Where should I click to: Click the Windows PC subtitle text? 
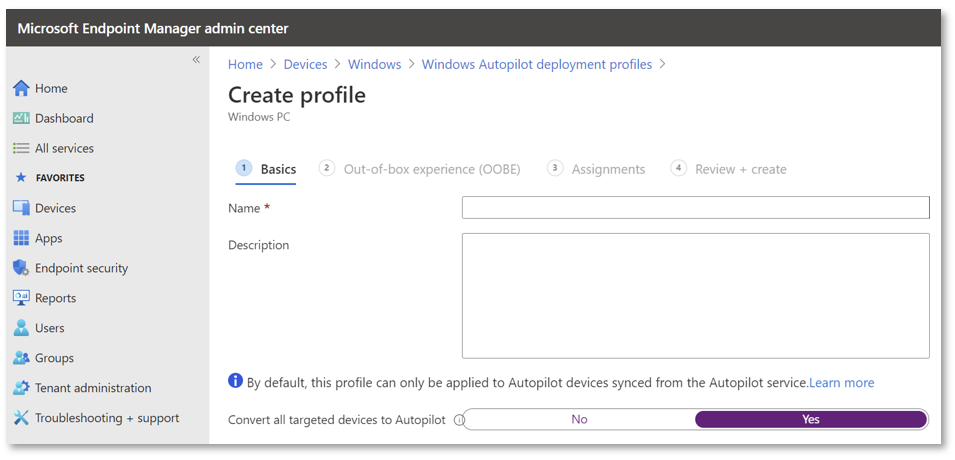click(x=259, y=117)
